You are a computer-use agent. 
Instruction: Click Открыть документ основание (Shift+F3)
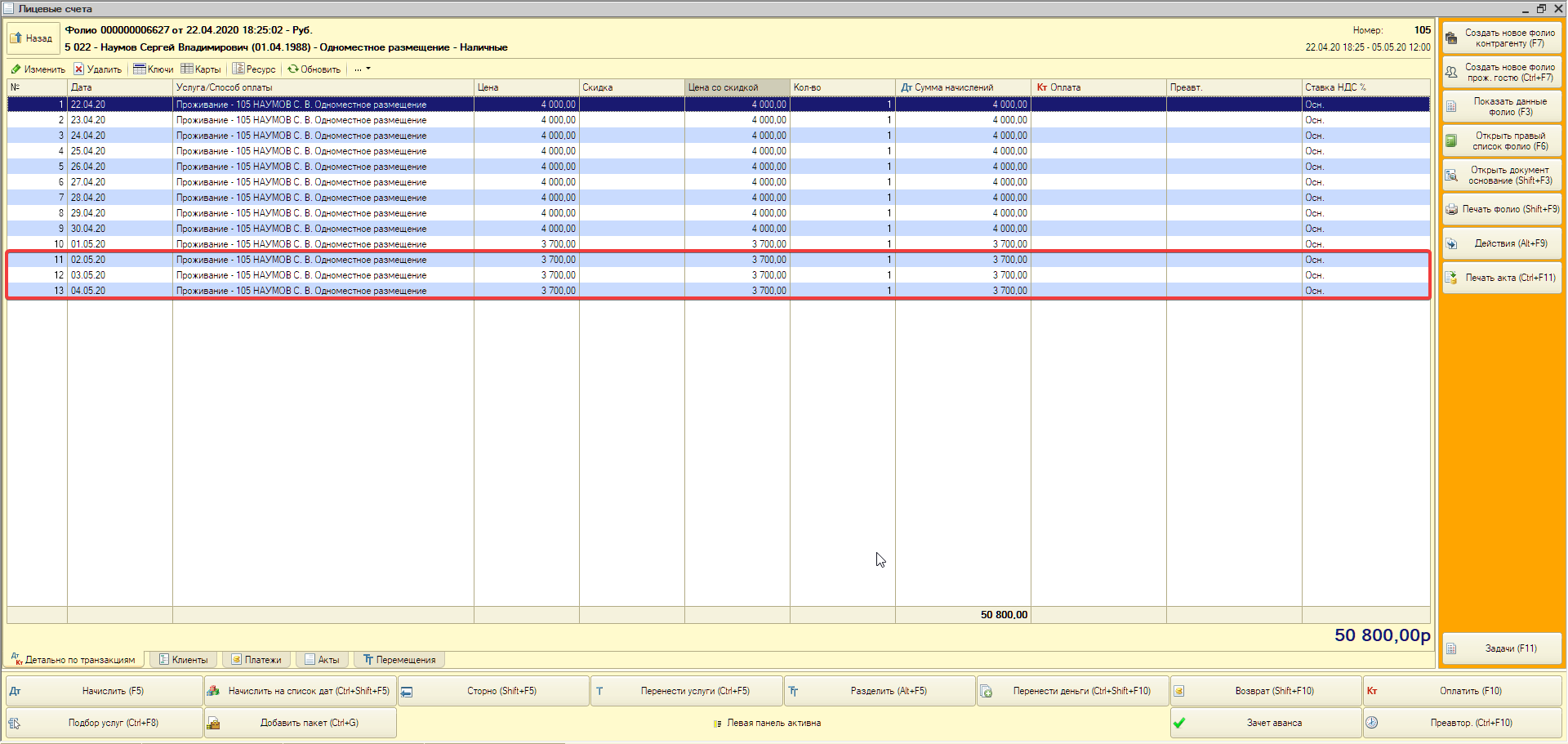tap(1502, 176)
